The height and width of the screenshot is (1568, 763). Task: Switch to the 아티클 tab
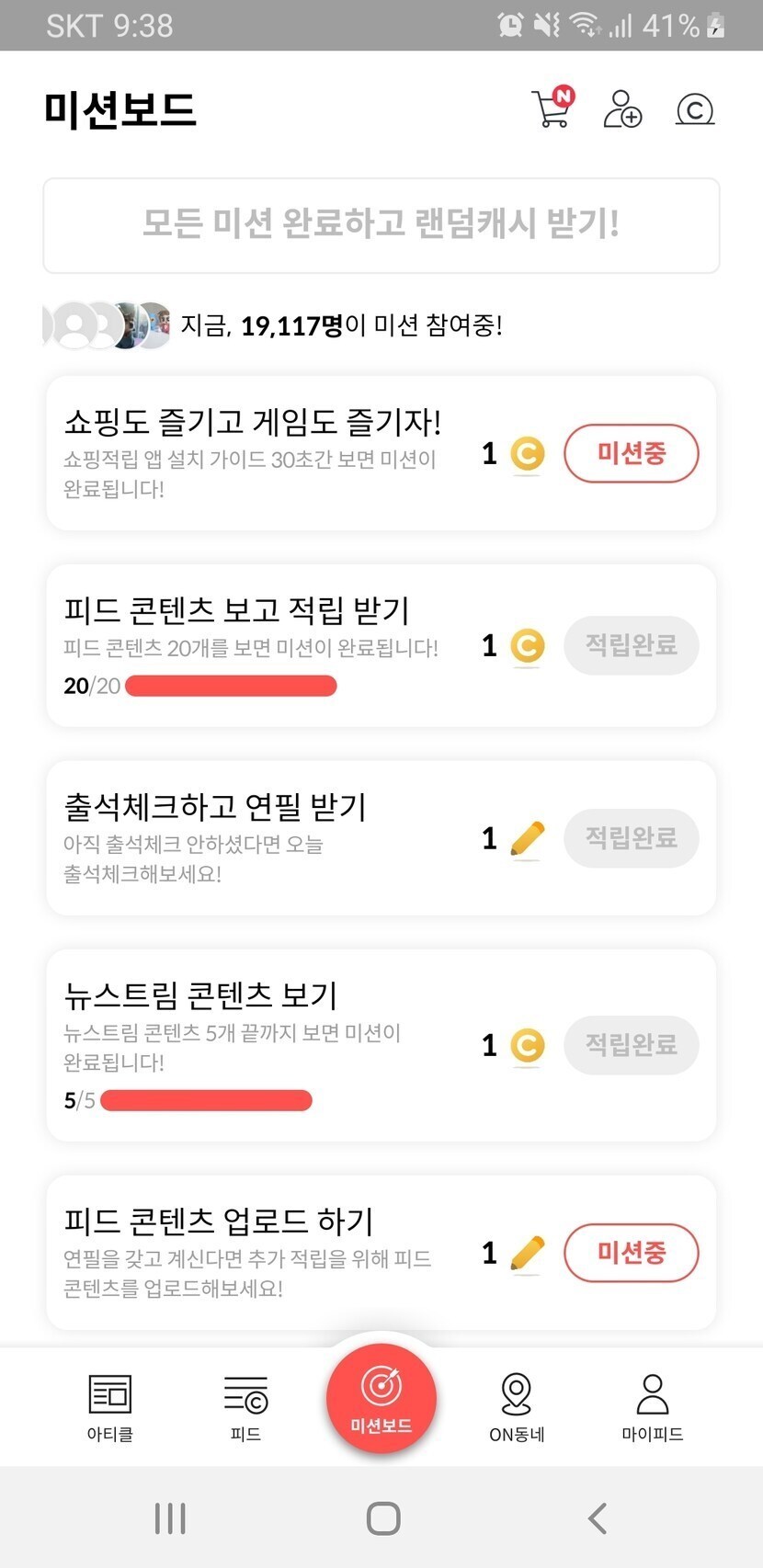[x=110, y=1407]
